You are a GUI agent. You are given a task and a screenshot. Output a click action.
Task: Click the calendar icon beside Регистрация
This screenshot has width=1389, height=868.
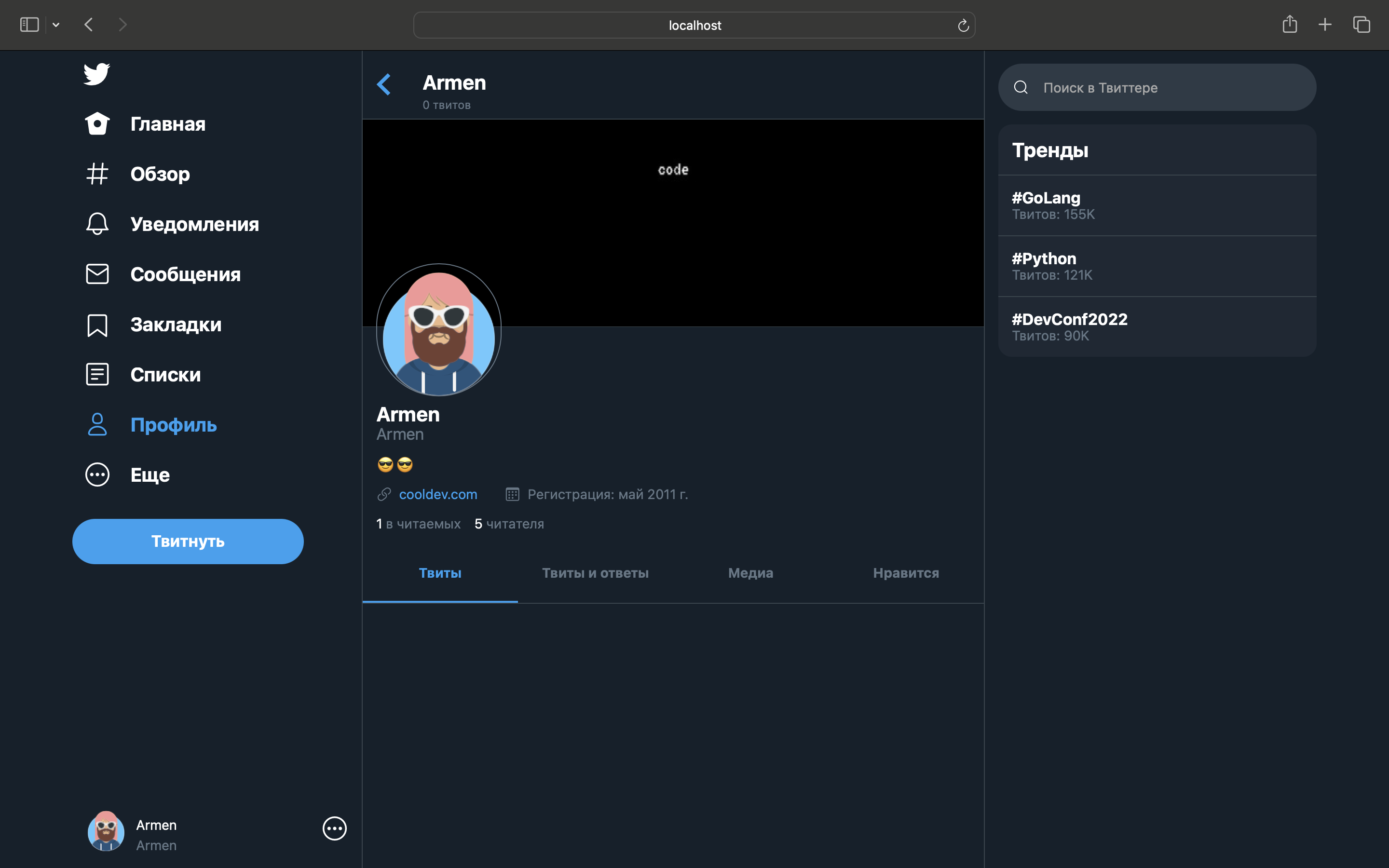(512, 494)
